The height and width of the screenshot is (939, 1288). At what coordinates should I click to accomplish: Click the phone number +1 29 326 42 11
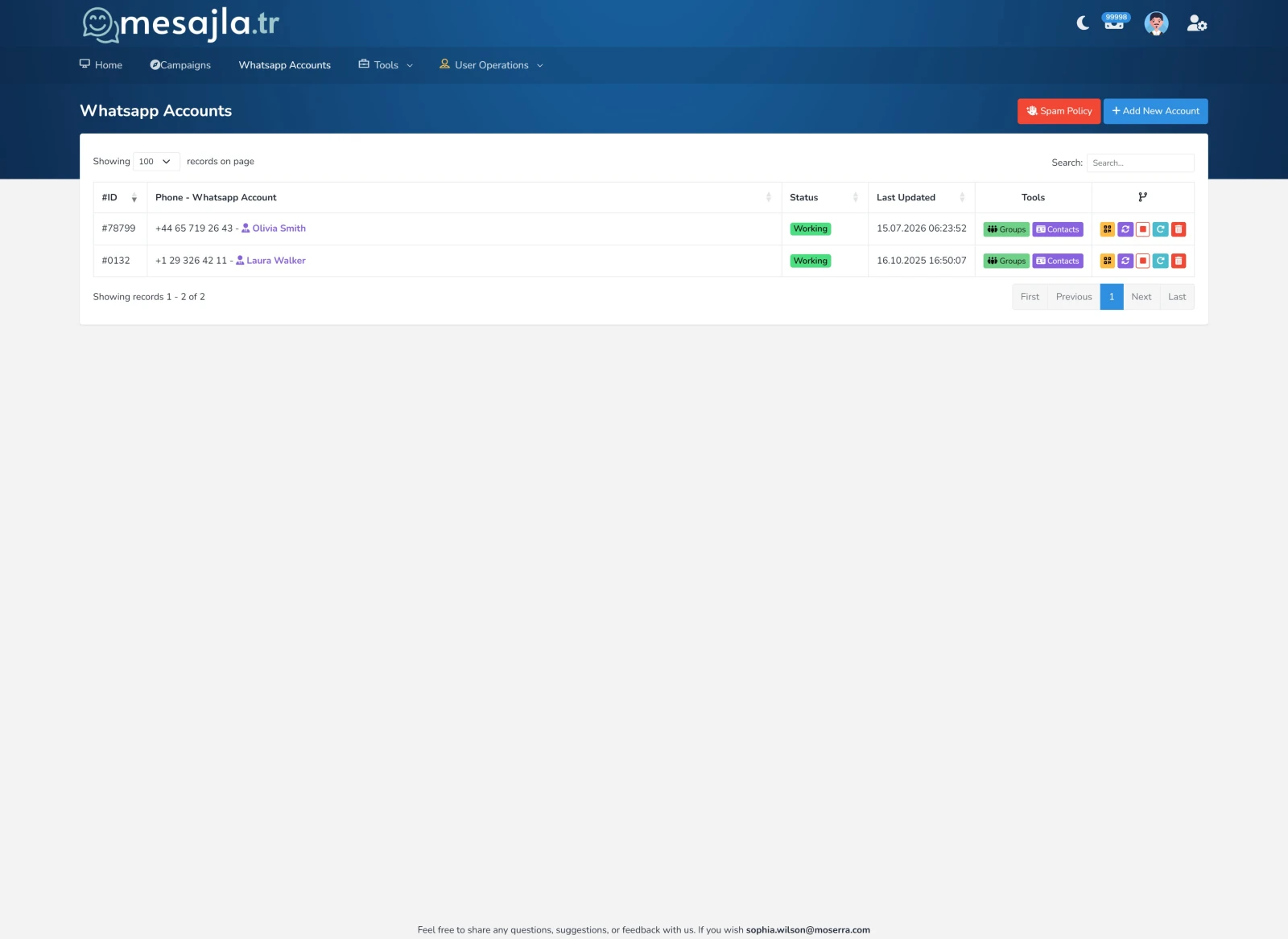[x=191, y=261]
